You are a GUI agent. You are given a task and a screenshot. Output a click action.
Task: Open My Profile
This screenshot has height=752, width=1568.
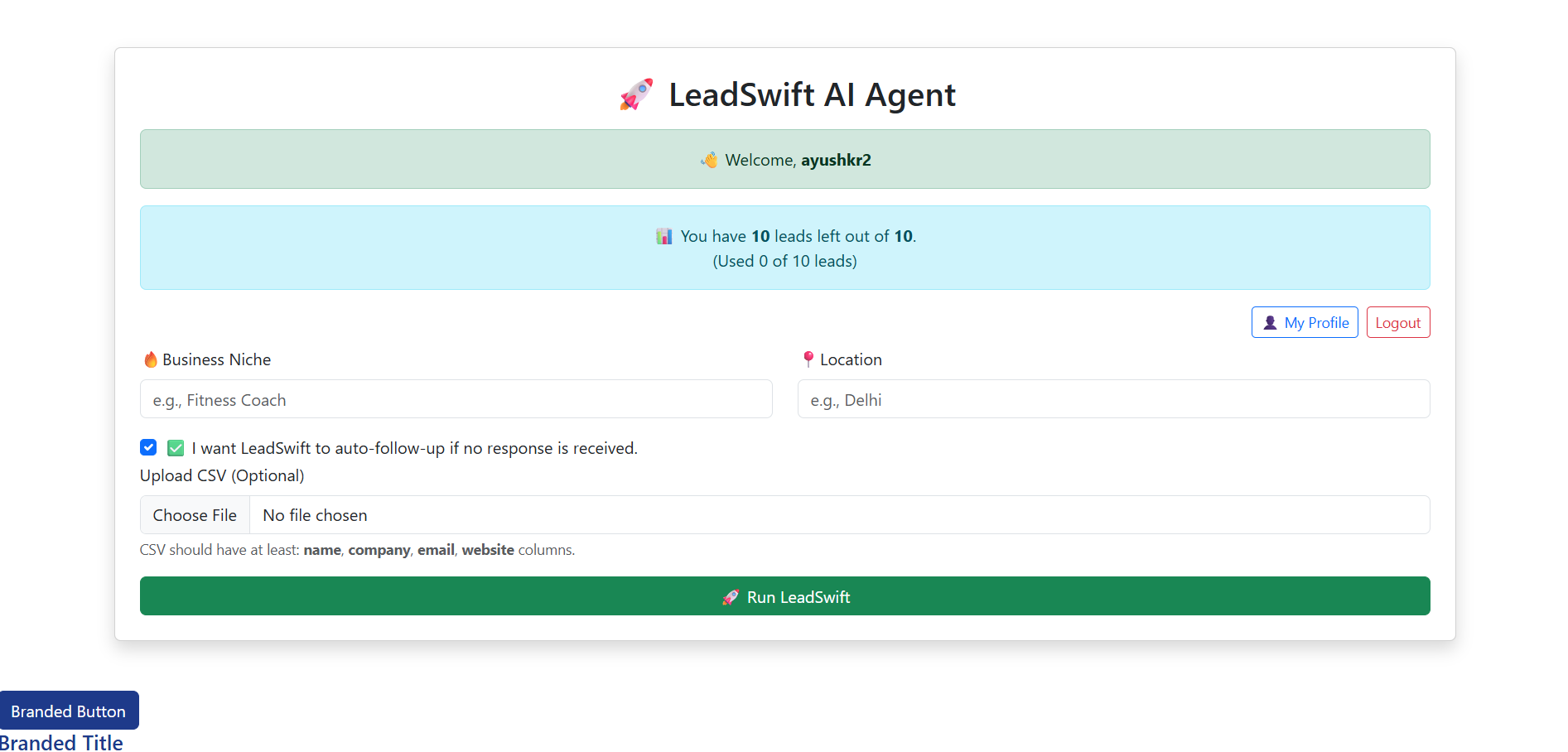point(1305,322)
